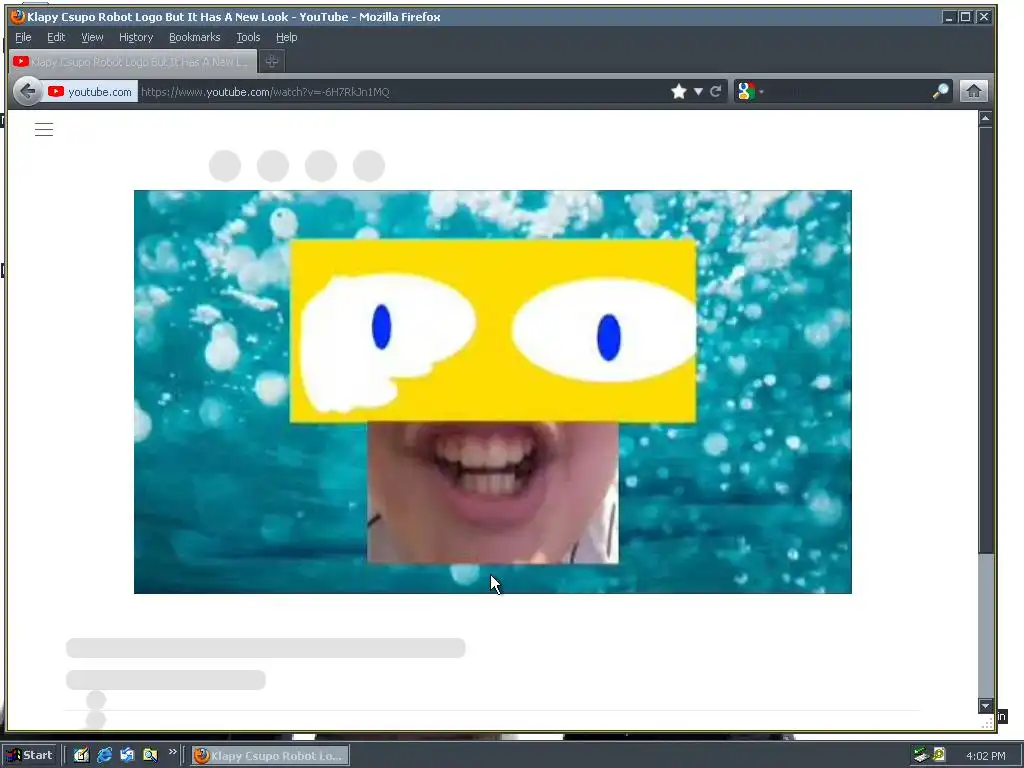The height and width of the screenshot is (768, 1024).
Task: Open the Start menu
Action: (x=30, y=755)
